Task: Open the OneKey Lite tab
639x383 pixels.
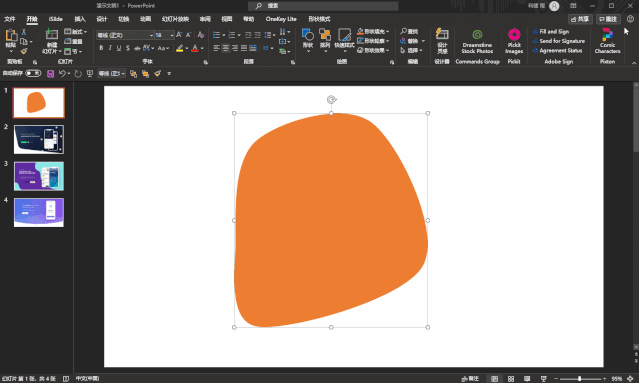Action: (x=281, y=19)
